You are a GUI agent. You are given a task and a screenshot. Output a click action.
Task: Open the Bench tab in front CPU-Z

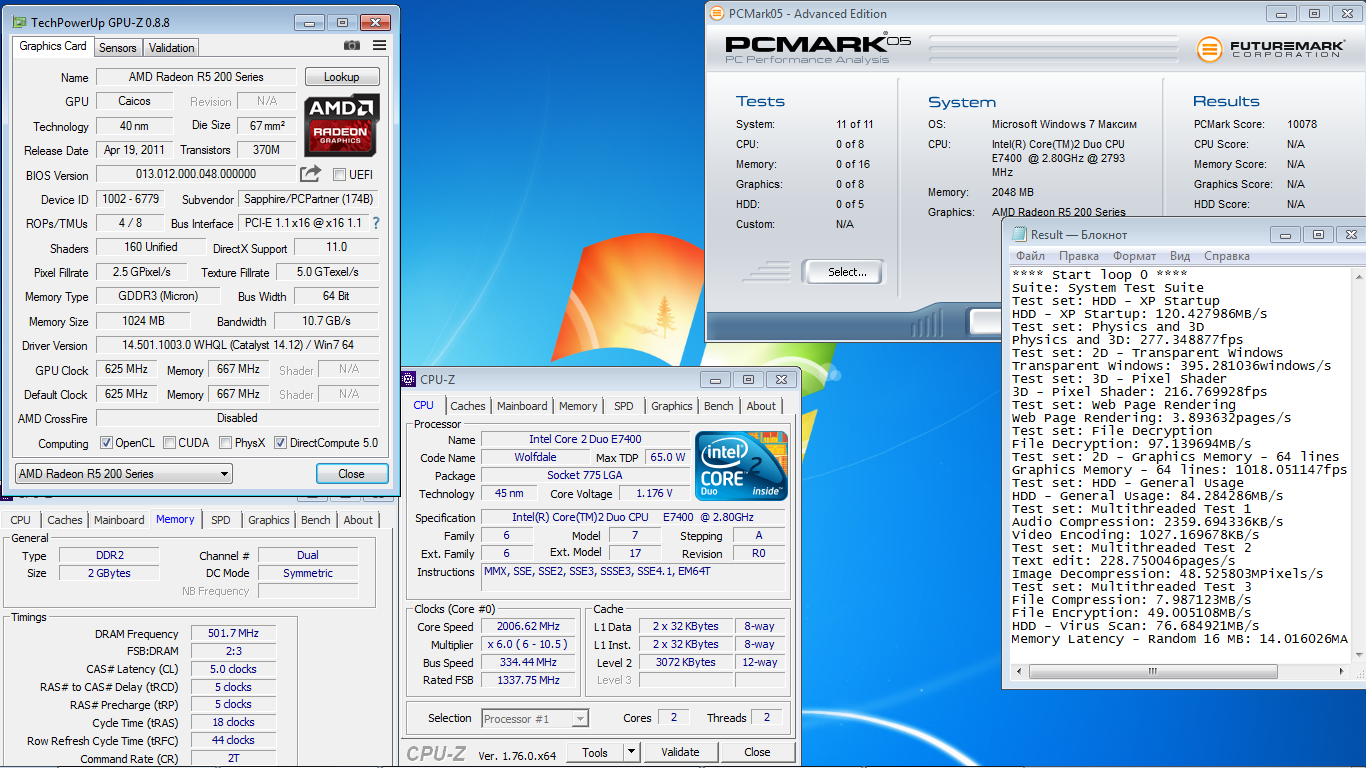coord(718,406)
